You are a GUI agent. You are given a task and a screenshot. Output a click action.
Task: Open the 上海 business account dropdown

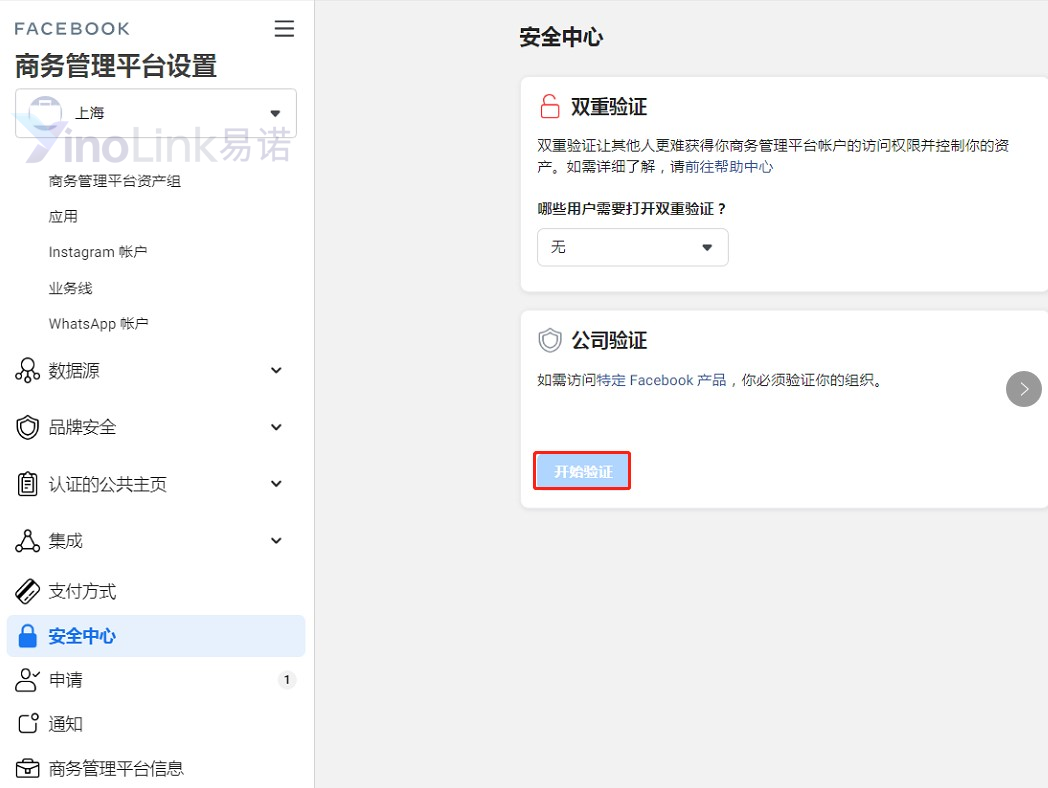pyautogui.click(x=156, y=113)
